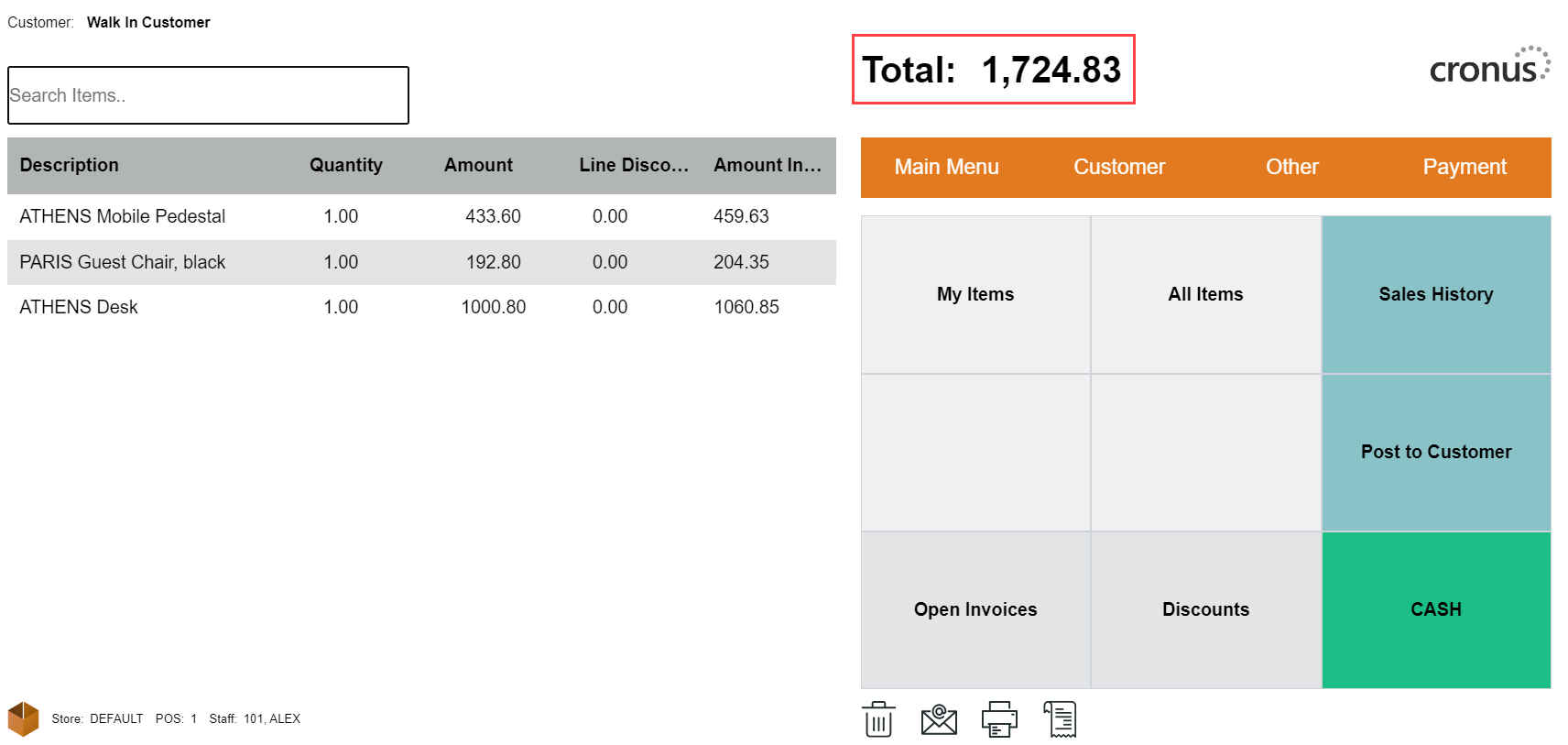1568x745 pixels.
Task: Click the store box icon
Action: [24, 719]
